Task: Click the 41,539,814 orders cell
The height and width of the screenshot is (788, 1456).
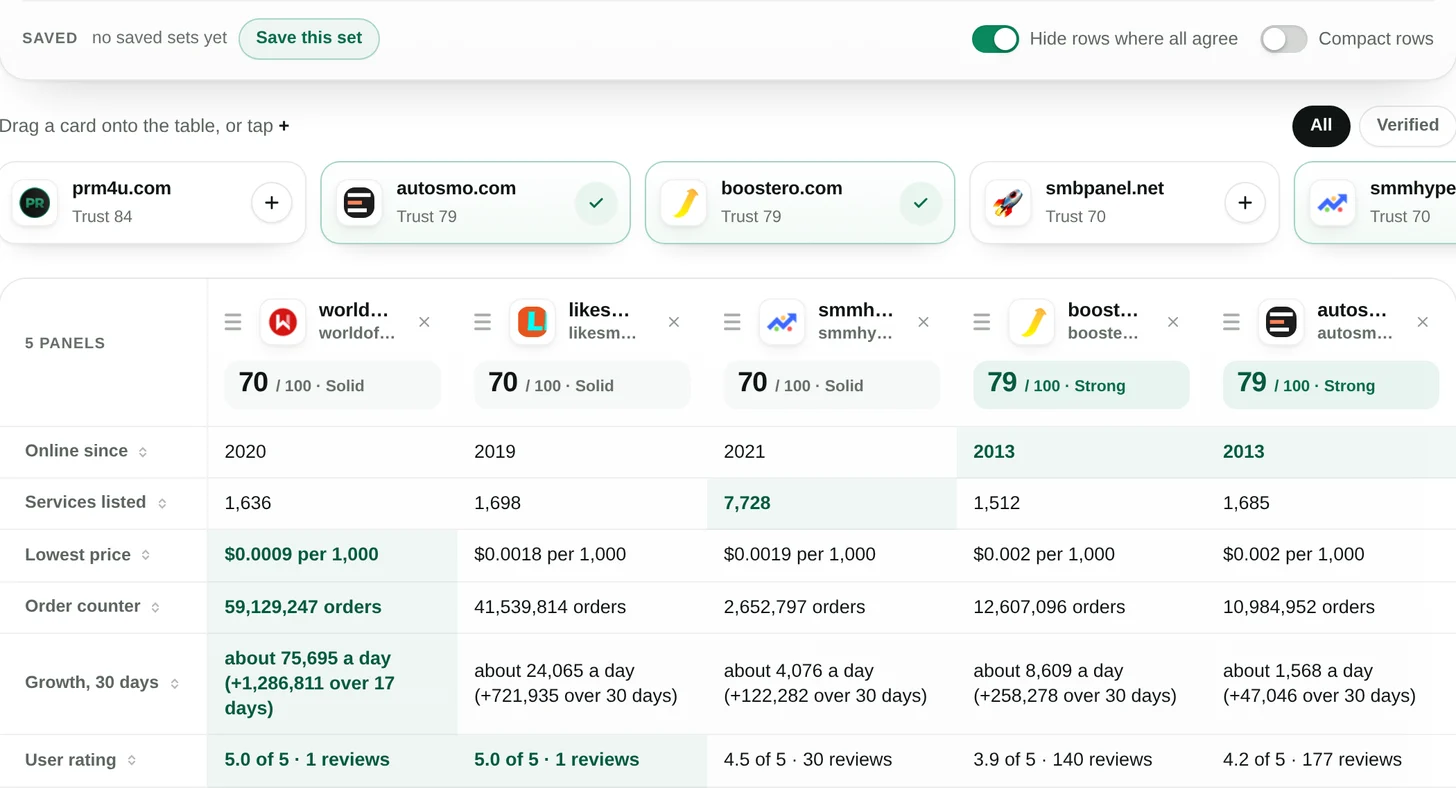Action: pyautogui.click(x=582, y=607)
